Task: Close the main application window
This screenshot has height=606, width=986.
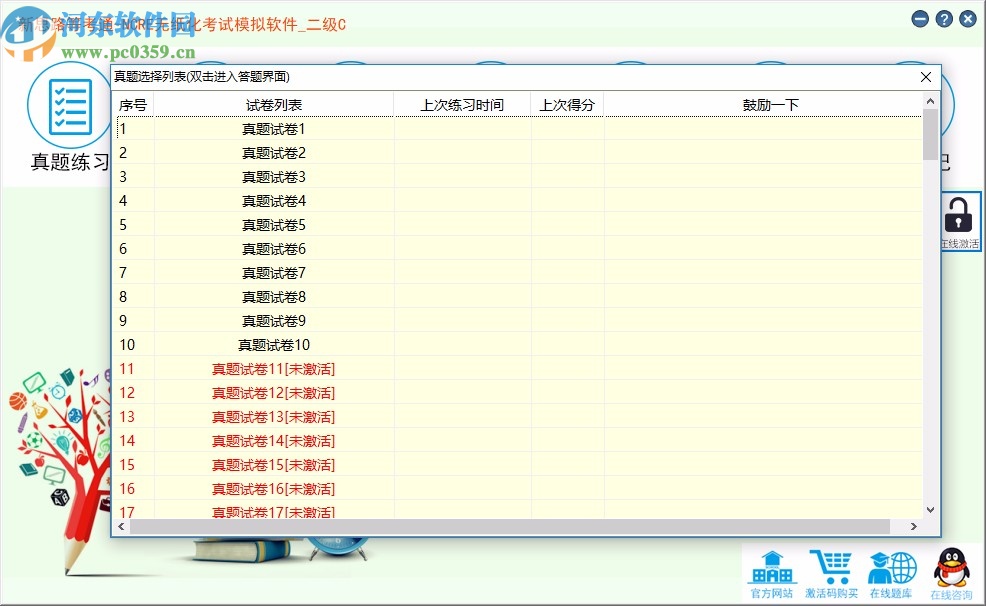Action: coord(968,19)
